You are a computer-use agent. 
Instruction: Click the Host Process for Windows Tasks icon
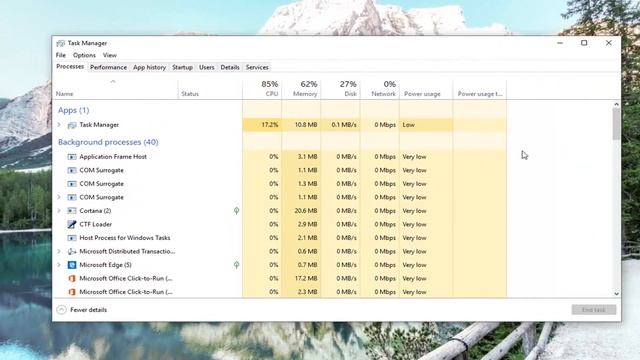(x=72, y=238)
